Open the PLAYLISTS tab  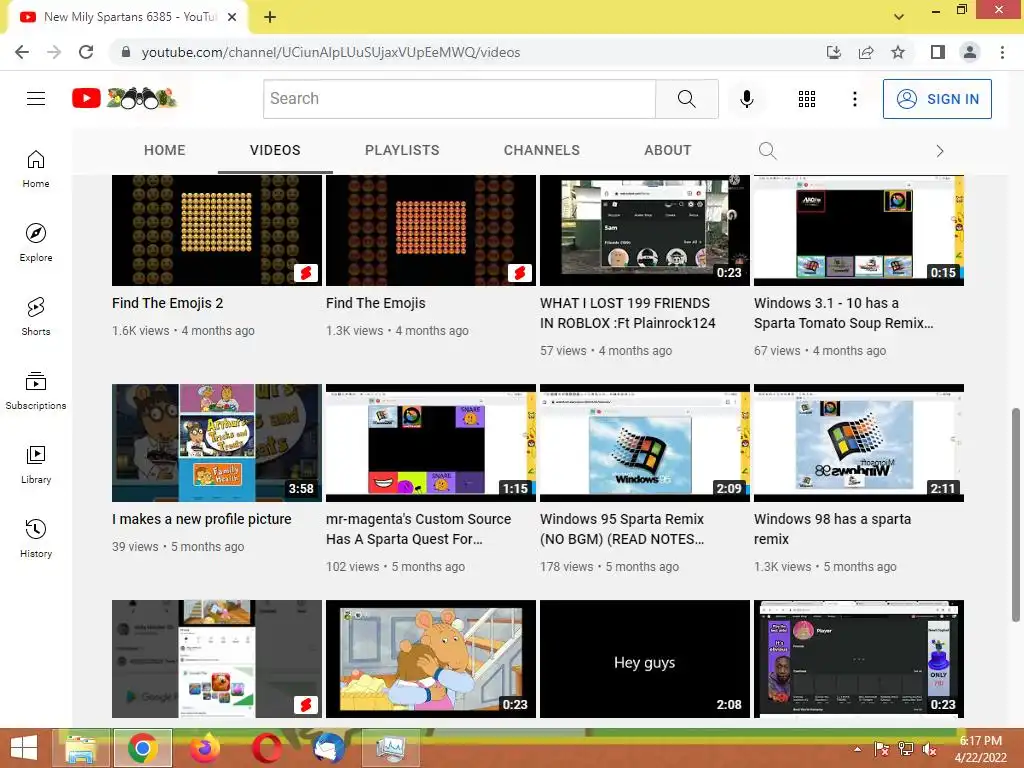402,150
